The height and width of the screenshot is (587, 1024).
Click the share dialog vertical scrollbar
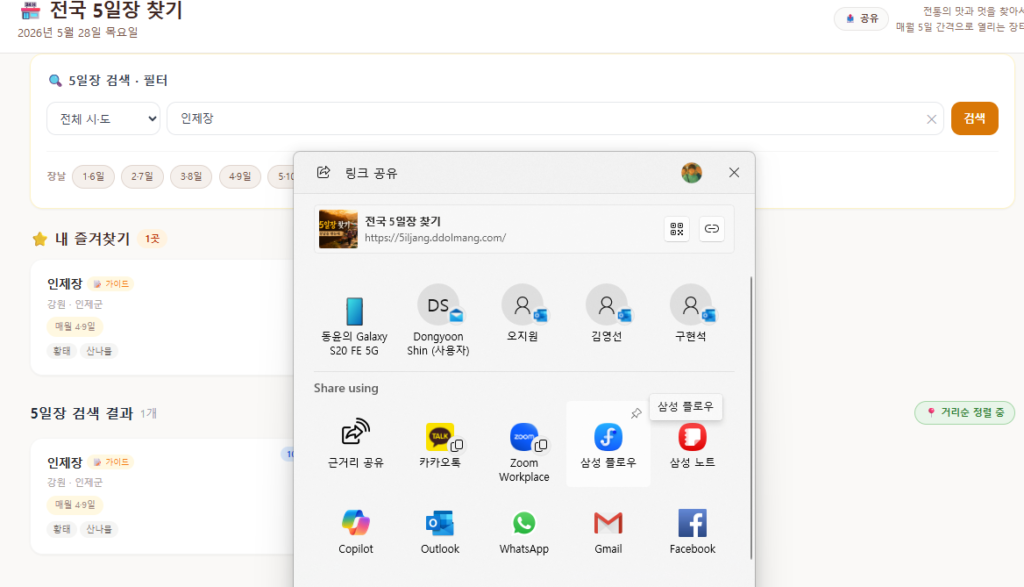751,418
